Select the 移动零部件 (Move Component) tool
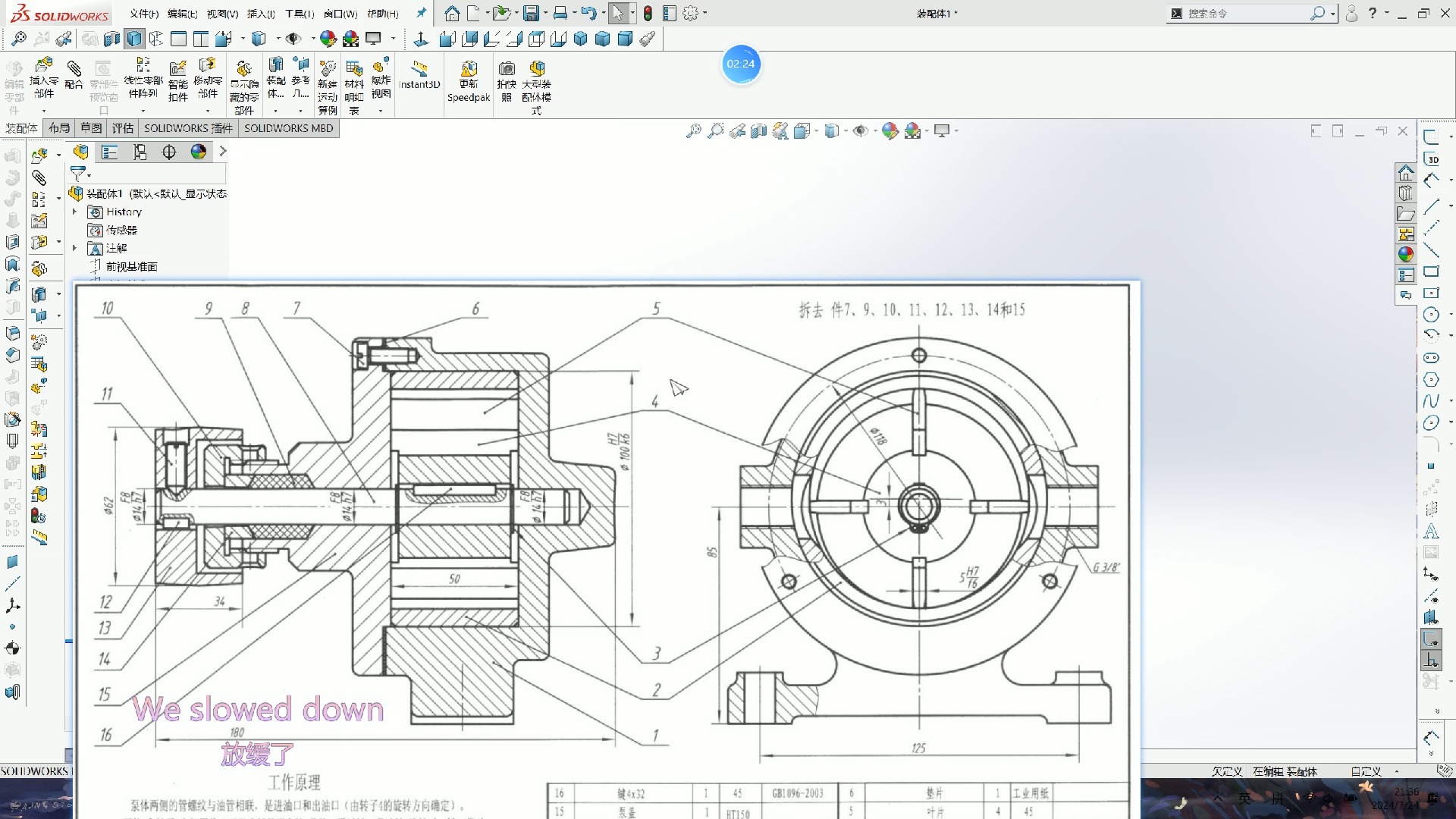Viewport: 1456px width, 819px height. pyautogui.click(x=207, y=78)
